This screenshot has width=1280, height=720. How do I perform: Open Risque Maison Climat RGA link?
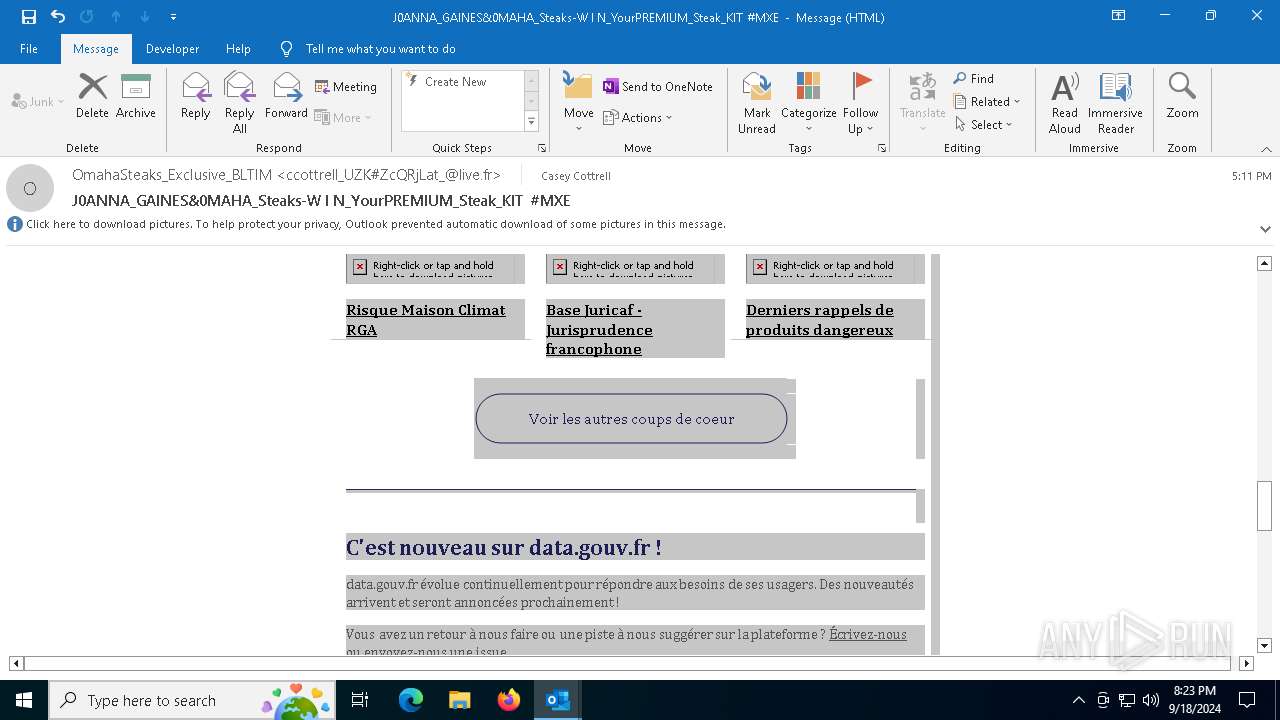[426, 320]
